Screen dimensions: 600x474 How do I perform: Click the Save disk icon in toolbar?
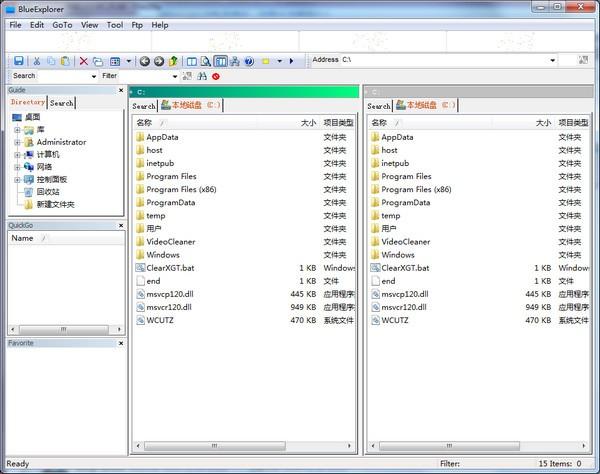tap(18, 61)
